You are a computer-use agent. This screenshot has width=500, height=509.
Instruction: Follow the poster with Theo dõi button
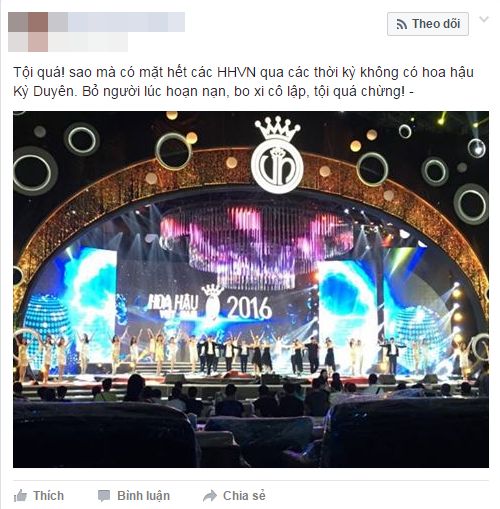[428, 24]
